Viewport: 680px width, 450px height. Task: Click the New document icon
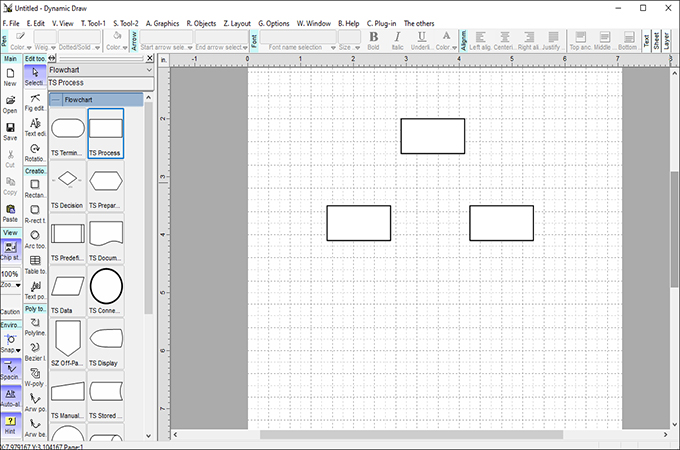pos(10,77)
